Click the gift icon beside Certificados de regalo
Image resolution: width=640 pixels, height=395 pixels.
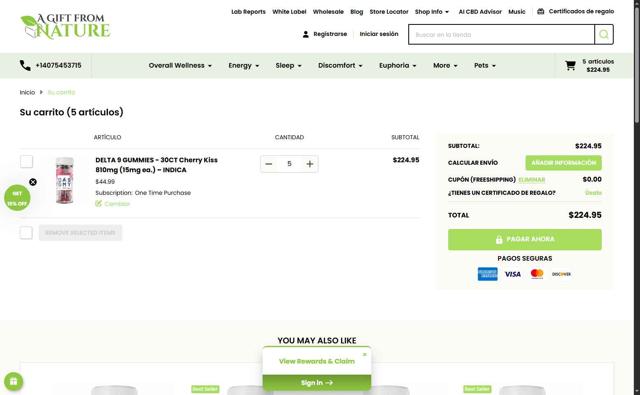[x=540, y=11]
